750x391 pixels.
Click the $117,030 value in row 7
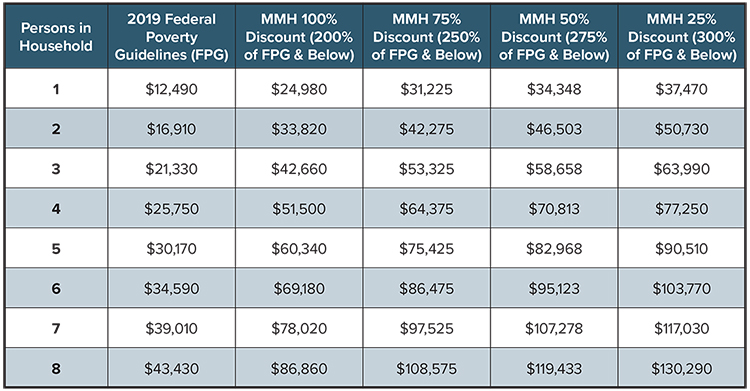click(x=682, y=328)
